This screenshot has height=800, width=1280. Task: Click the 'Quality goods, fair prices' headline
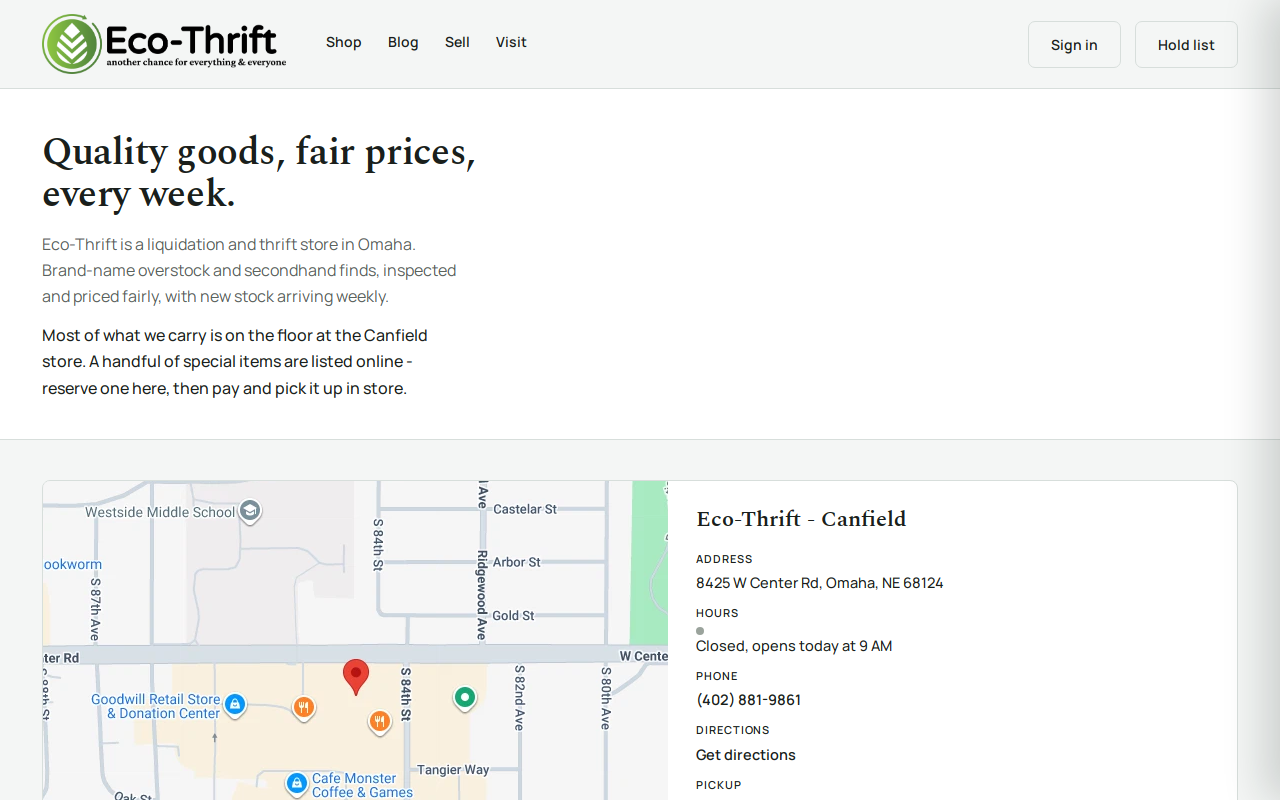[x=259, y=171]
